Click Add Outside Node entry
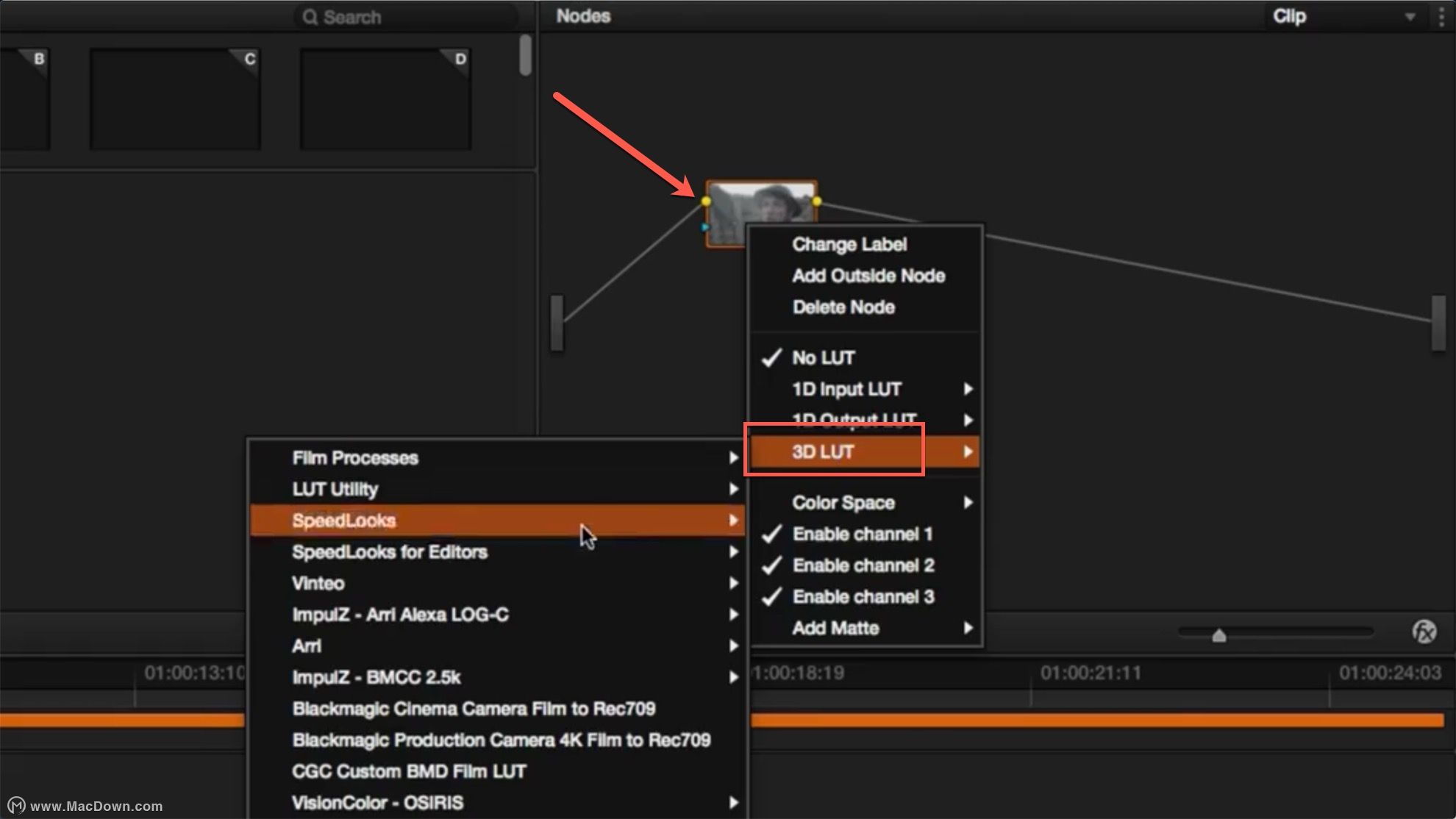 (868, 276)
